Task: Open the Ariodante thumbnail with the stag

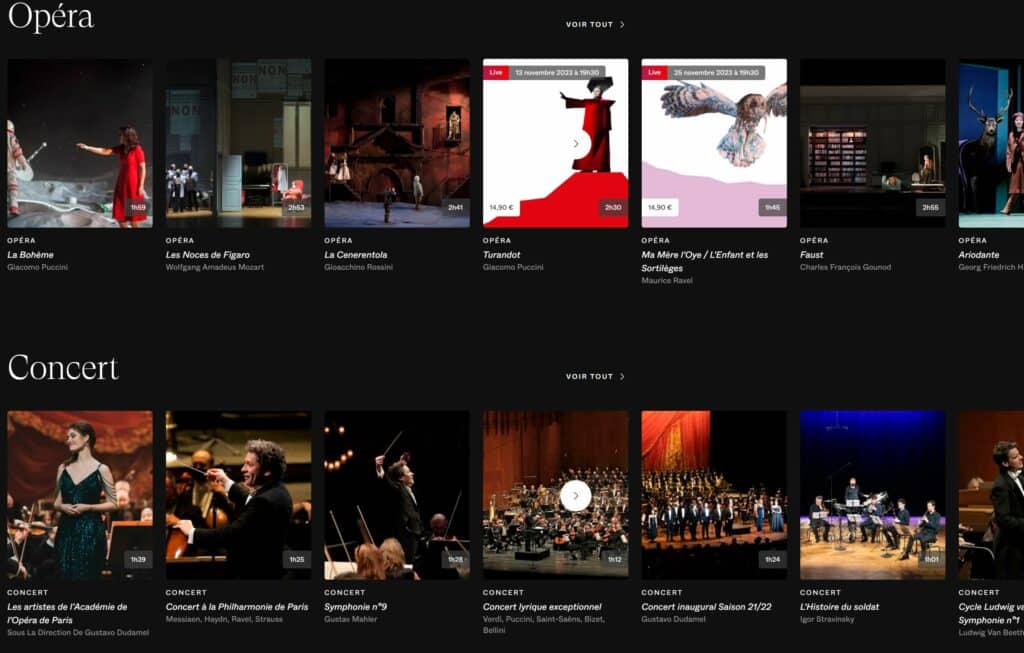Action: 991,143
